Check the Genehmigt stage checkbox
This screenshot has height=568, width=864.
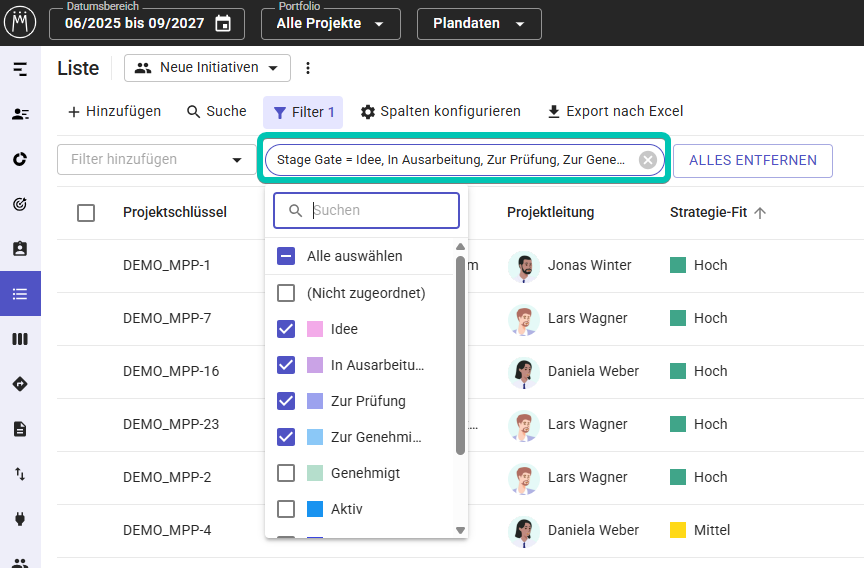click(x=286, y=473)
